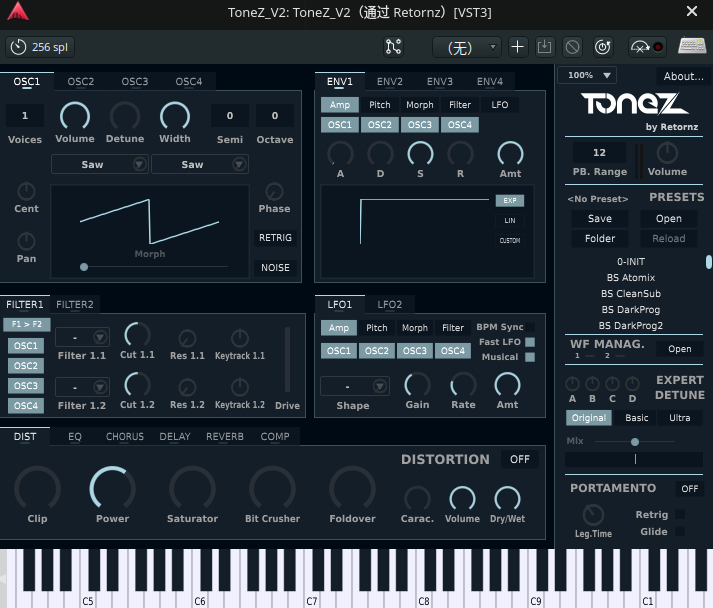
Task: Toggle the Musical checkbox
Action: (x=530, y=357)
